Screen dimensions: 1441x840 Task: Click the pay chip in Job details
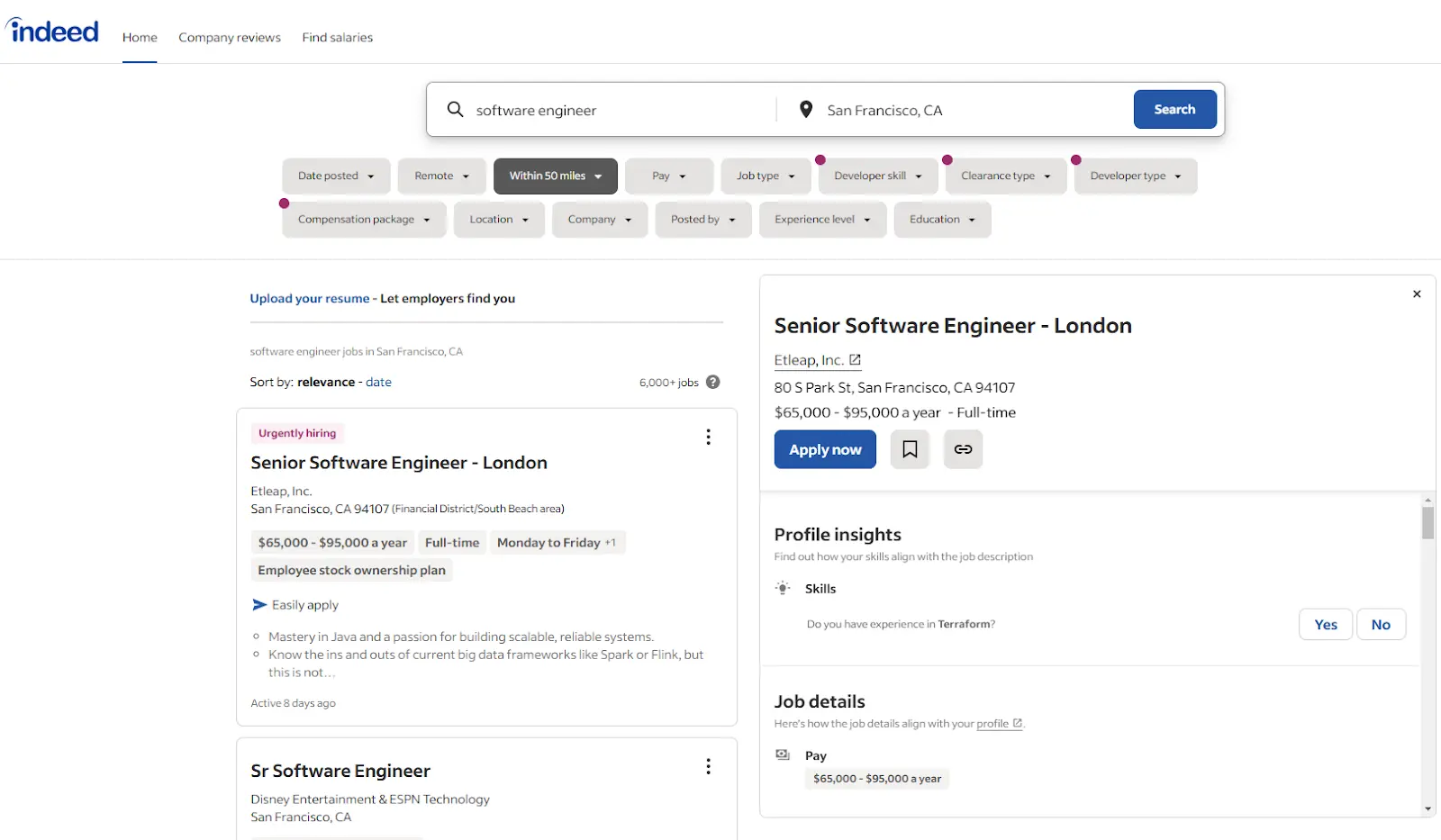[877, 779]
